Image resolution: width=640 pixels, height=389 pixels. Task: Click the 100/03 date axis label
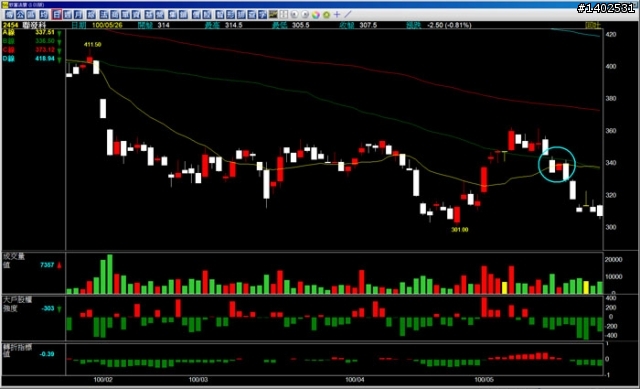(198, 380)
